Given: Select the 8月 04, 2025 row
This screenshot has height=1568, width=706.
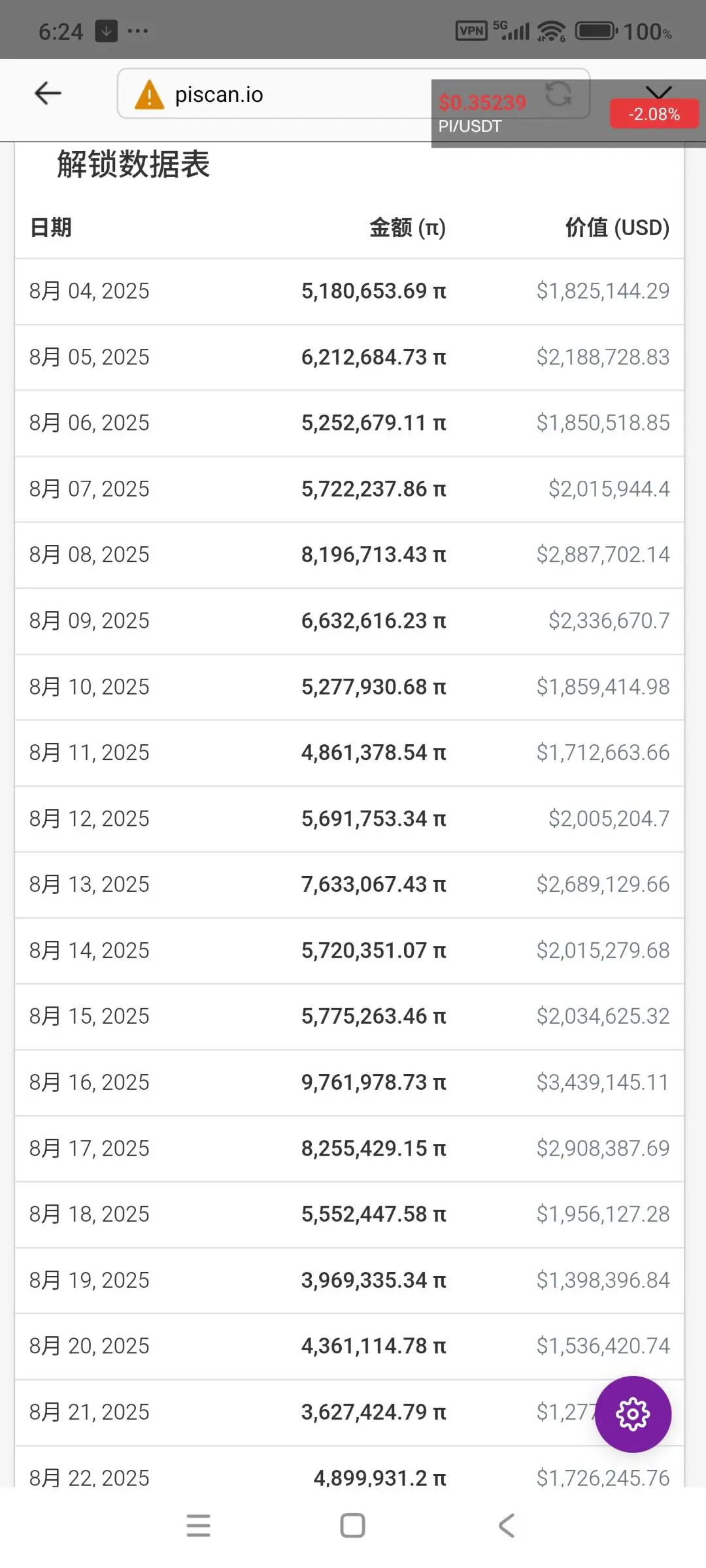Looking at the screenshot, I should [350, 291].
